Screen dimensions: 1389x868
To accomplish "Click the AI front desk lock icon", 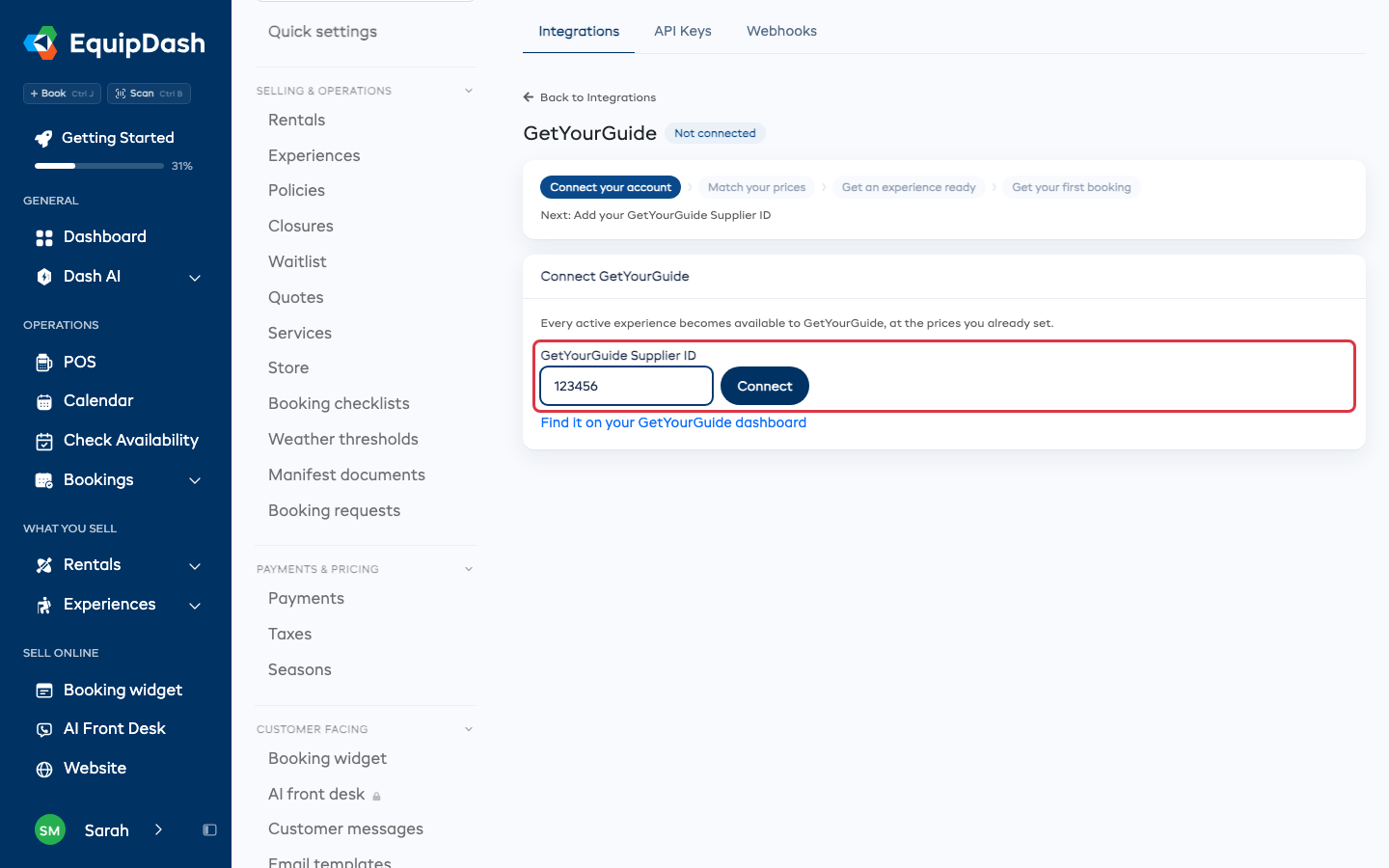I will point(377,796).
